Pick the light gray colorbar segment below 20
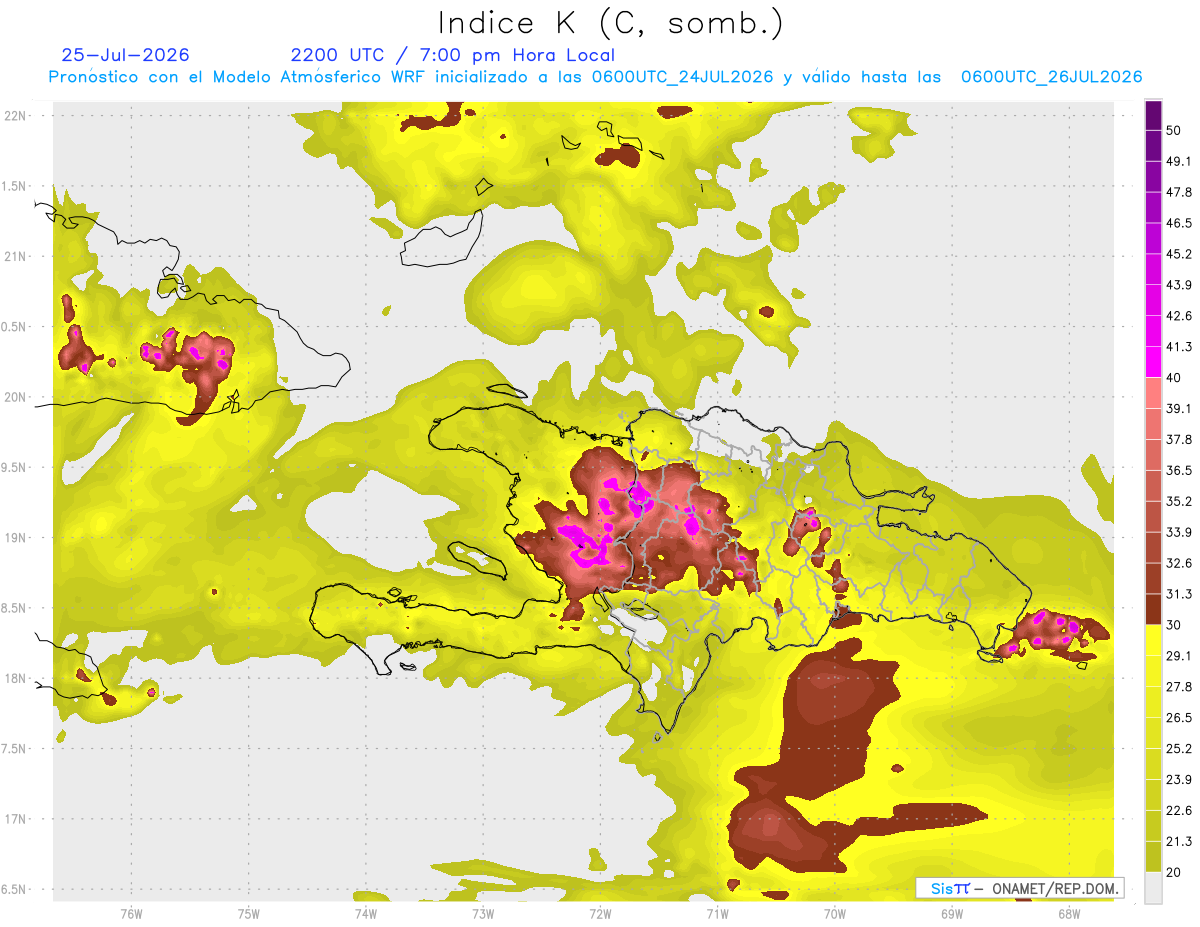1200x927 pixels. tap(1153, 888)
